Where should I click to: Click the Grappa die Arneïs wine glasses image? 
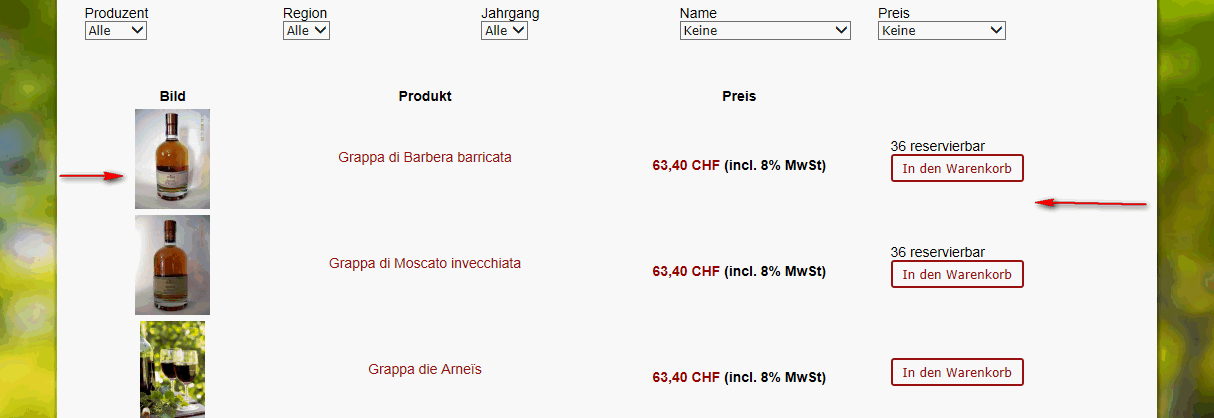tap(172, 369)
